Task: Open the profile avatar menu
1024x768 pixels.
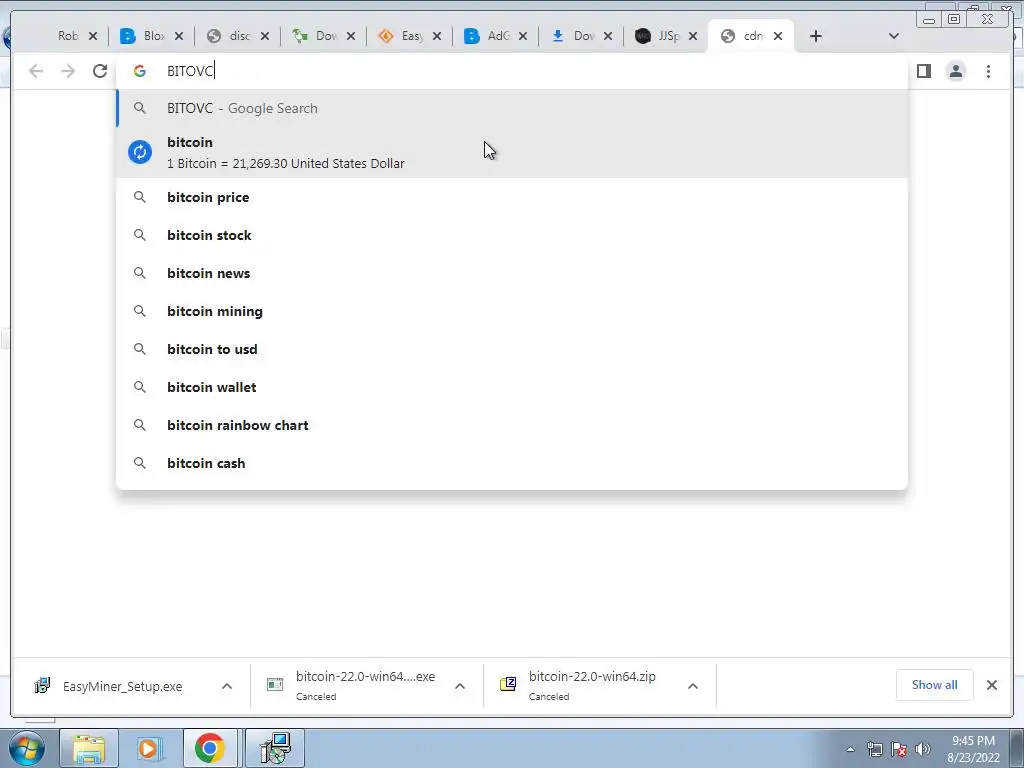Action: [955, 71]
